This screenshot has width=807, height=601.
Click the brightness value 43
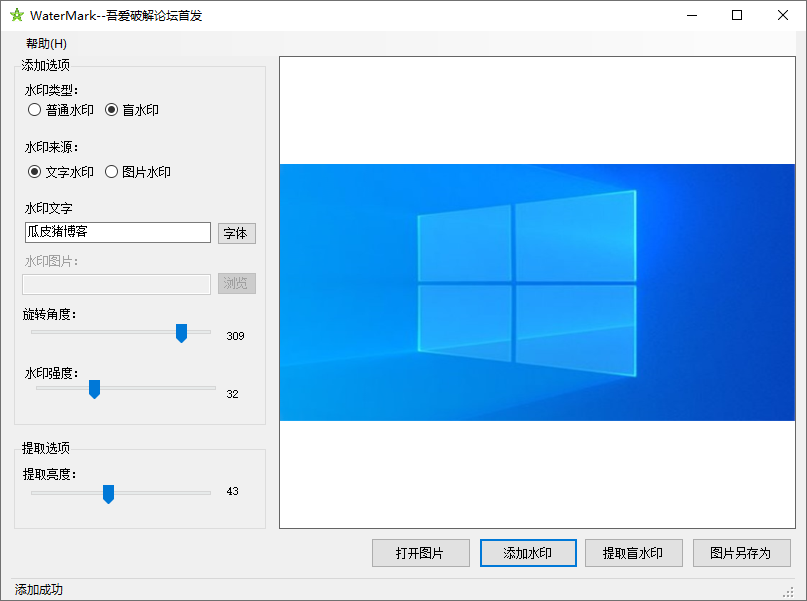point(232,491)
